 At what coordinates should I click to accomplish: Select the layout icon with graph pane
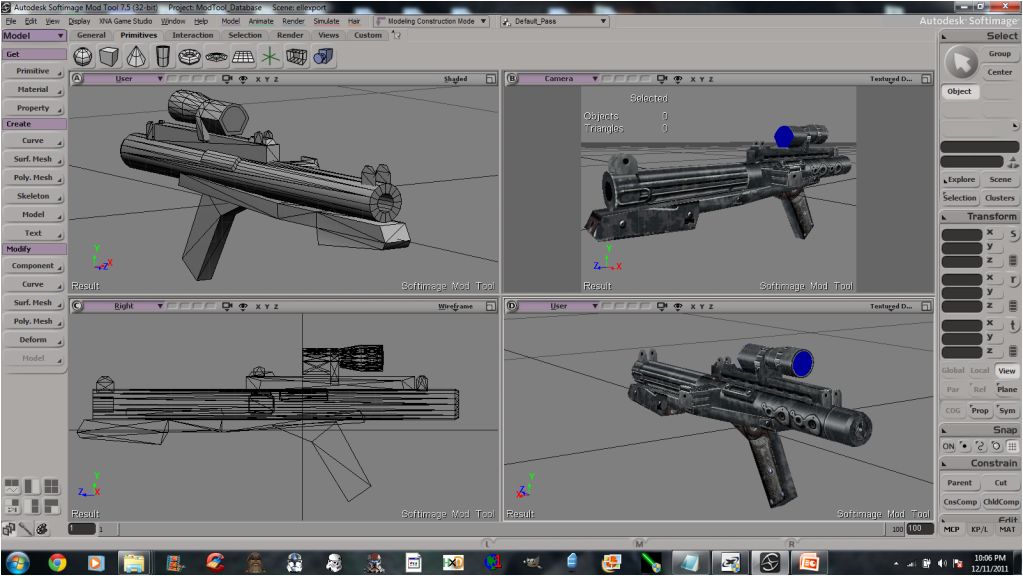click(12, 486)
